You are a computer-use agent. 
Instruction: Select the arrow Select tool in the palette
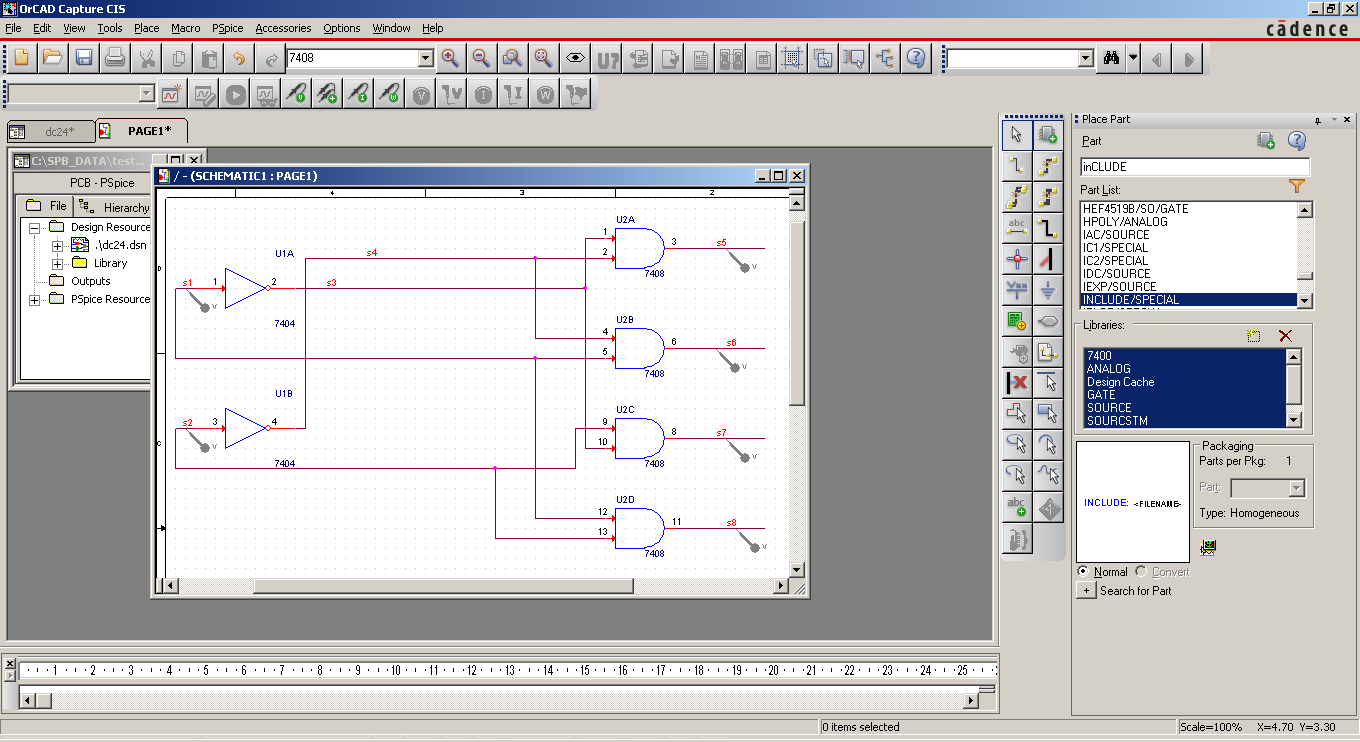(x=1017, y=134)
